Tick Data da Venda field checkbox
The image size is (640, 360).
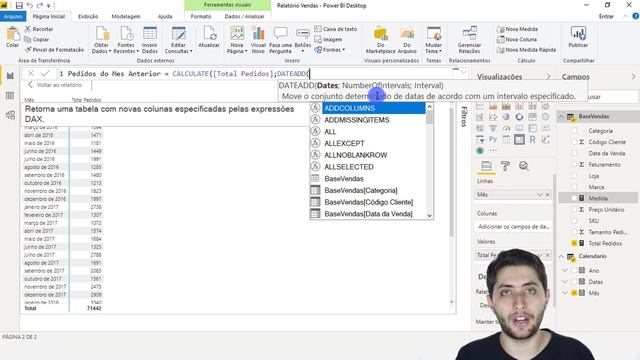tap(574, 153)
